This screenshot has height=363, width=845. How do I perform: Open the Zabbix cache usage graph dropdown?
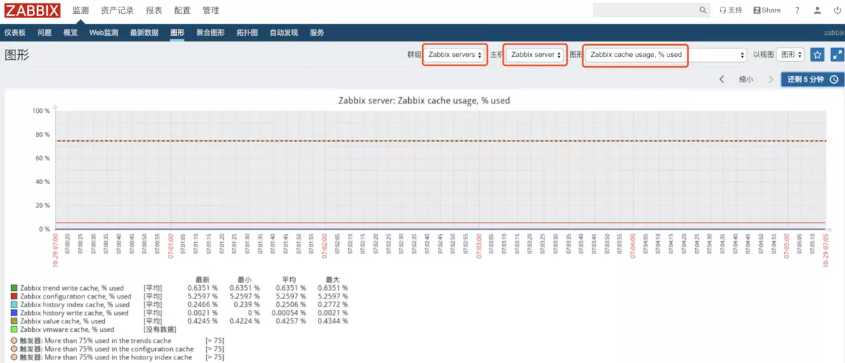[x=666, y=54]
